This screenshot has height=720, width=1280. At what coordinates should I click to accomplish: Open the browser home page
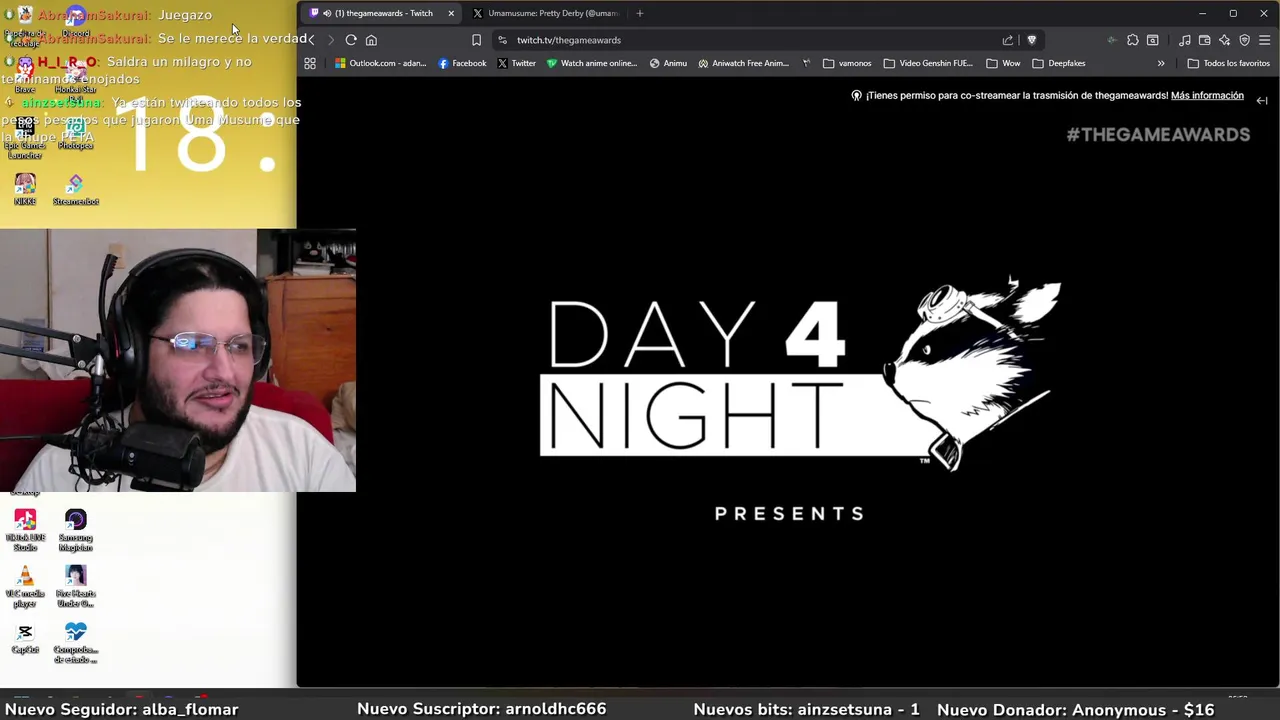click(x=371, y=40)
